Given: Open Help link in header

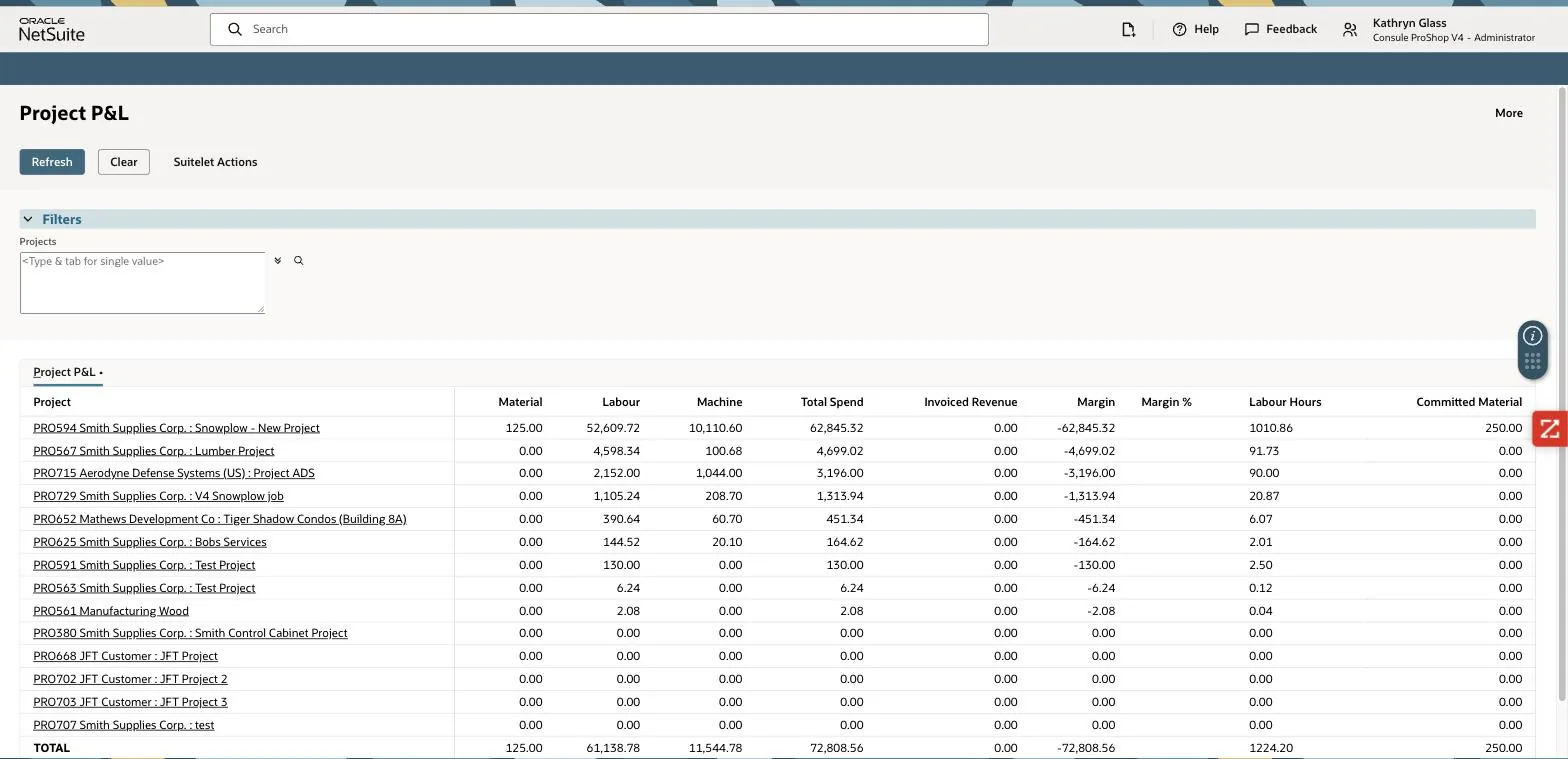Looking at the screenshot, I should [x=1206, y=29].
